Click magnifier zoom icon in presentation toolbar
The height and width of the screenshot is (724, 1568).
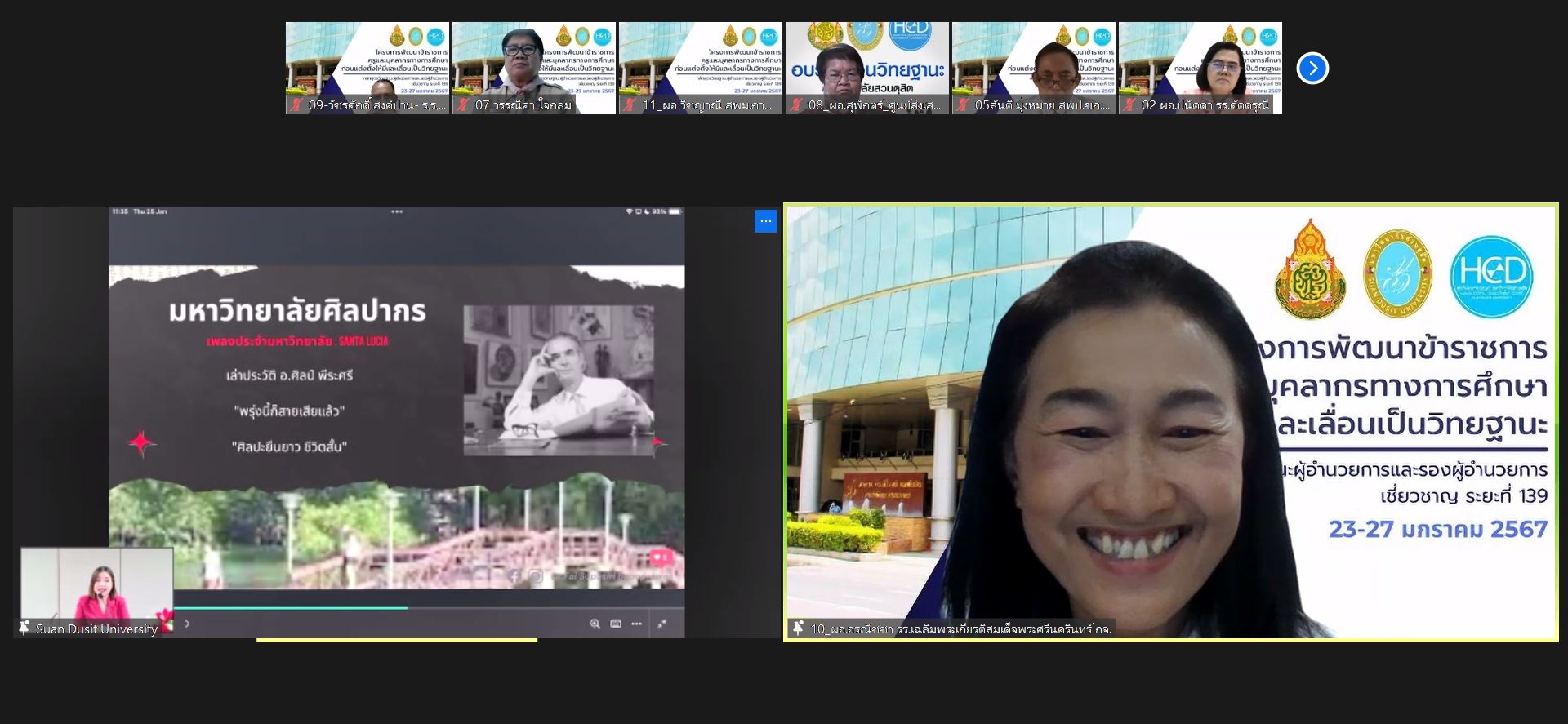595,624
